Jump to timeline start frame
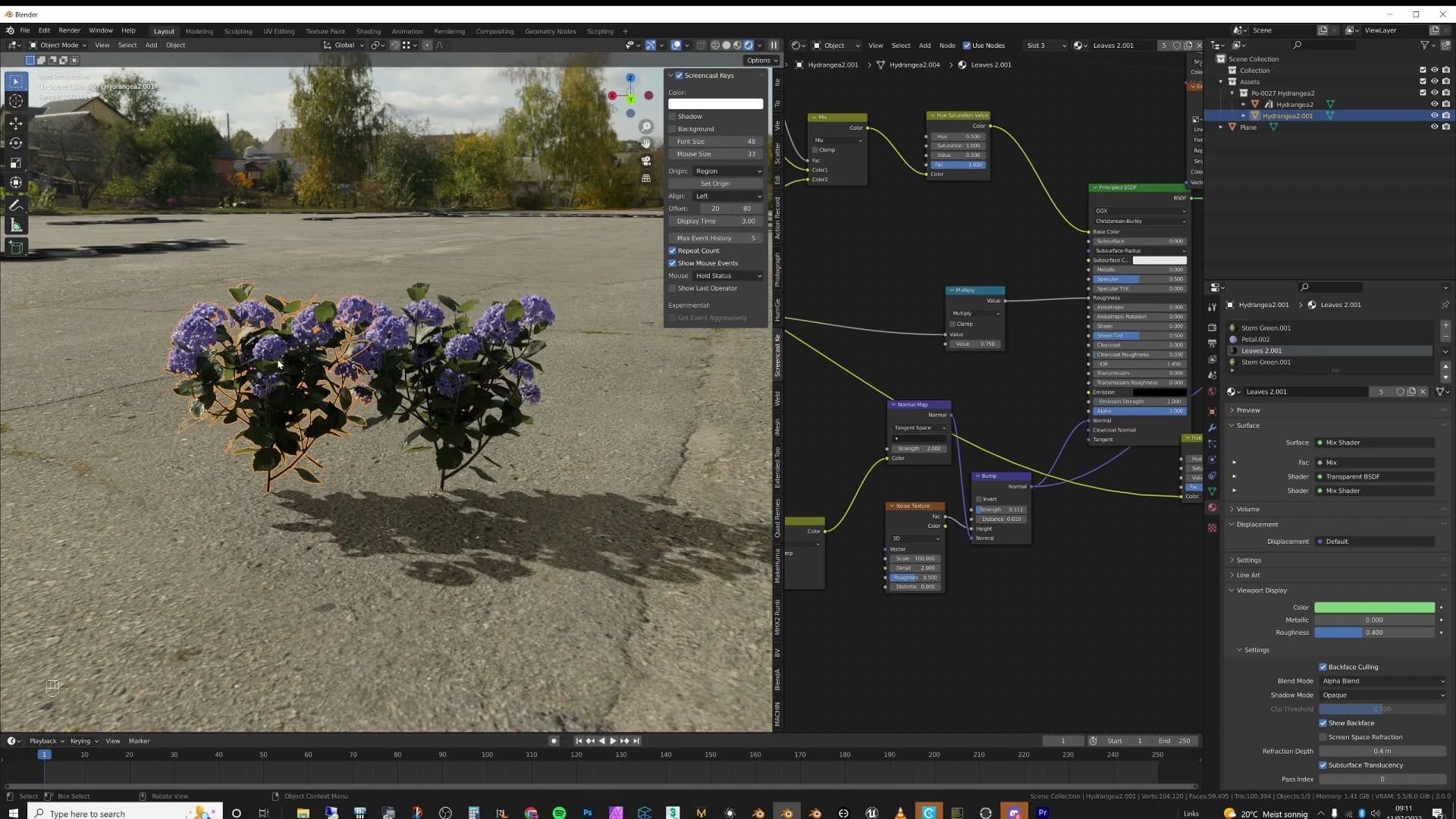Image resolution: width=1456 pixels, height=819 pixels. [x=579, y=741]
